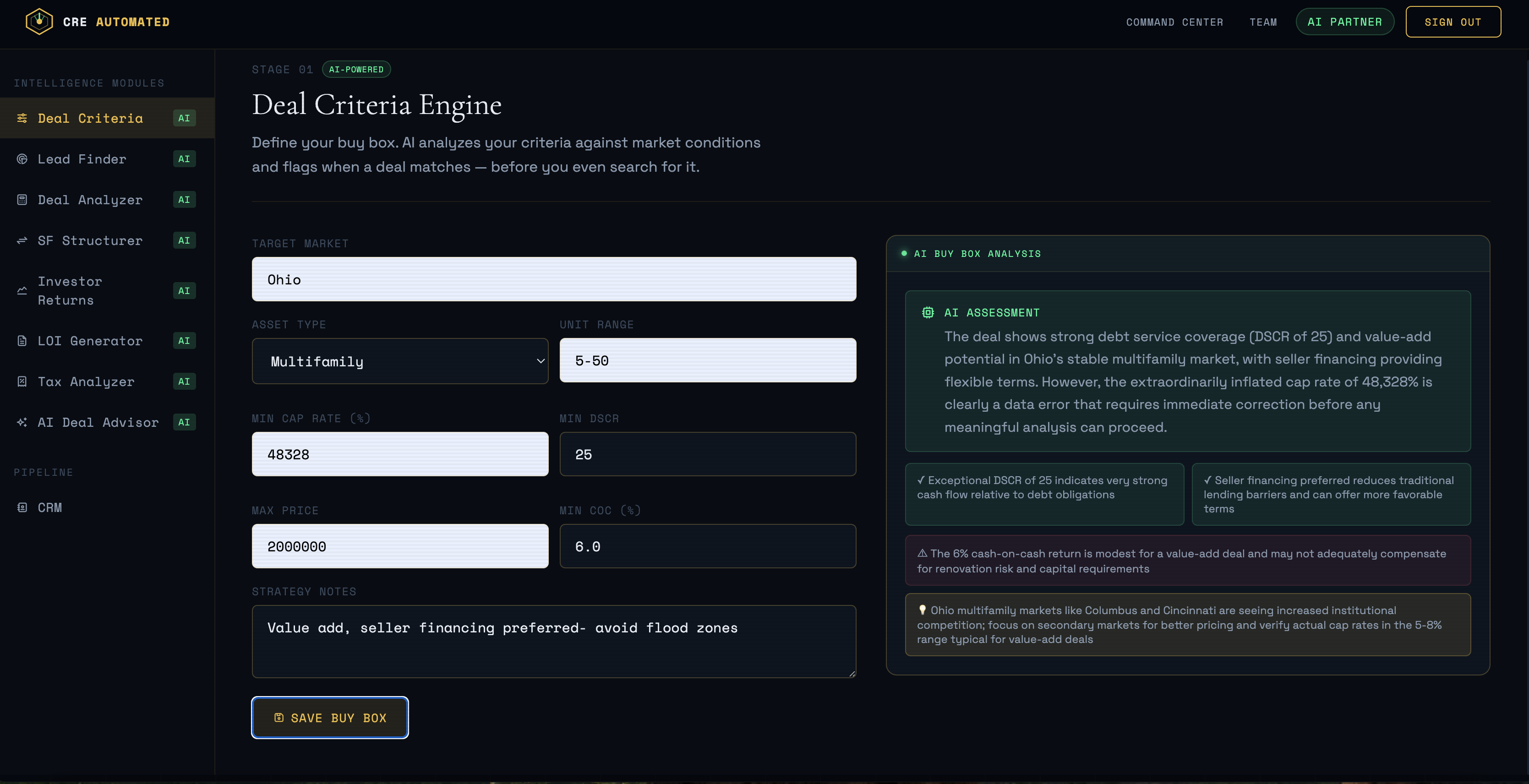
Task: Click the save icon in Save Buy Box
Action: tap(279, 718)
